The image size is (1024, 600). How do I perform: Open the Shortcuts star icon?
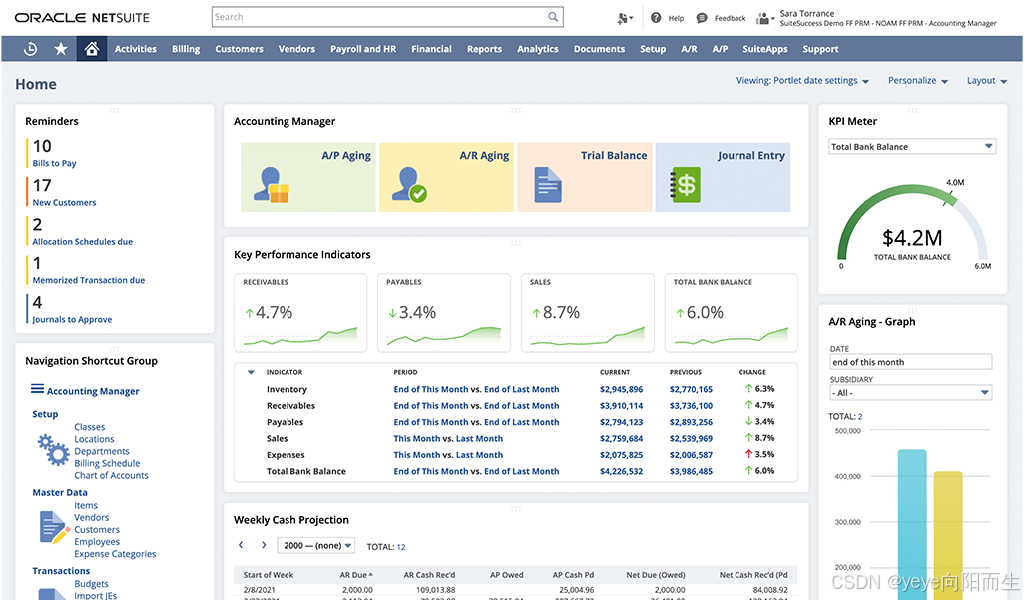[61, 49]
